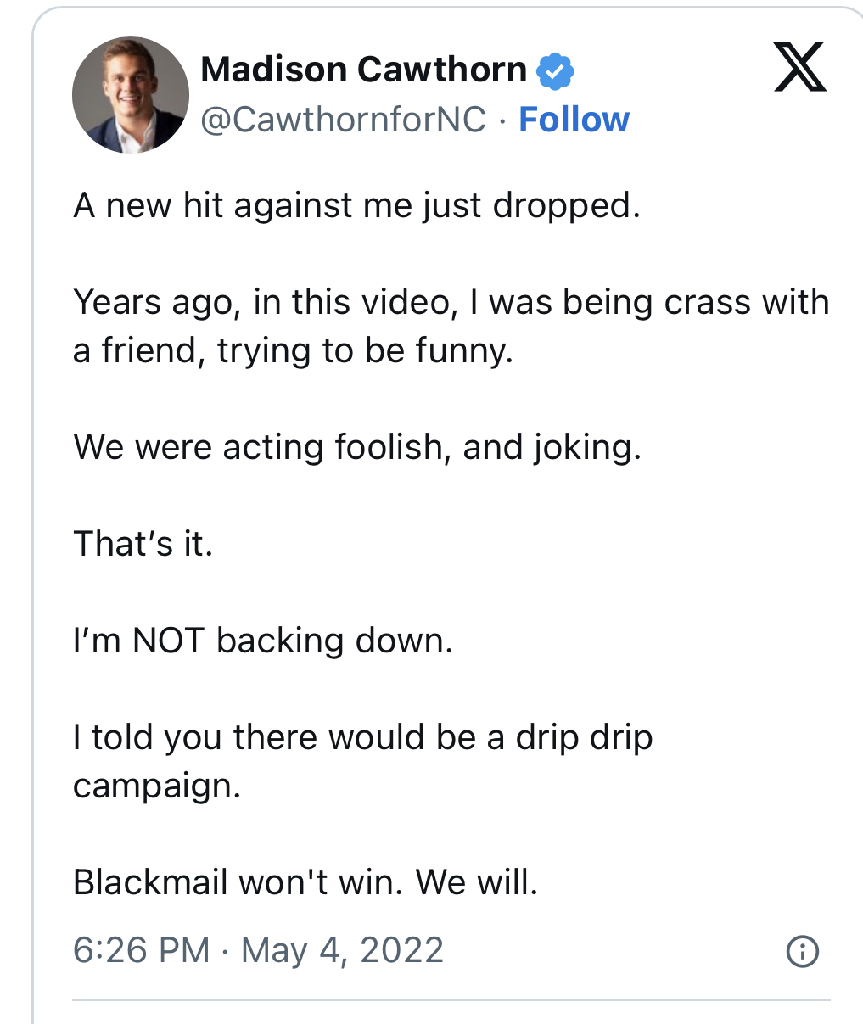
Task: Click the 'I'm NOT backing down.' line
Action: (263, 640)
